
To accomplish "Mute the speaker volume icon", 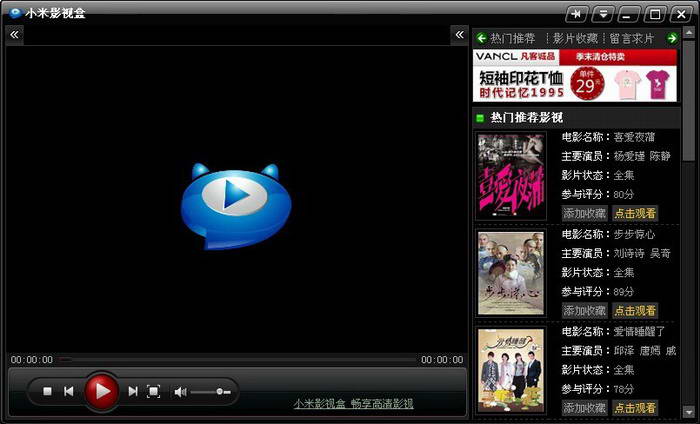I will coord(180,392).
